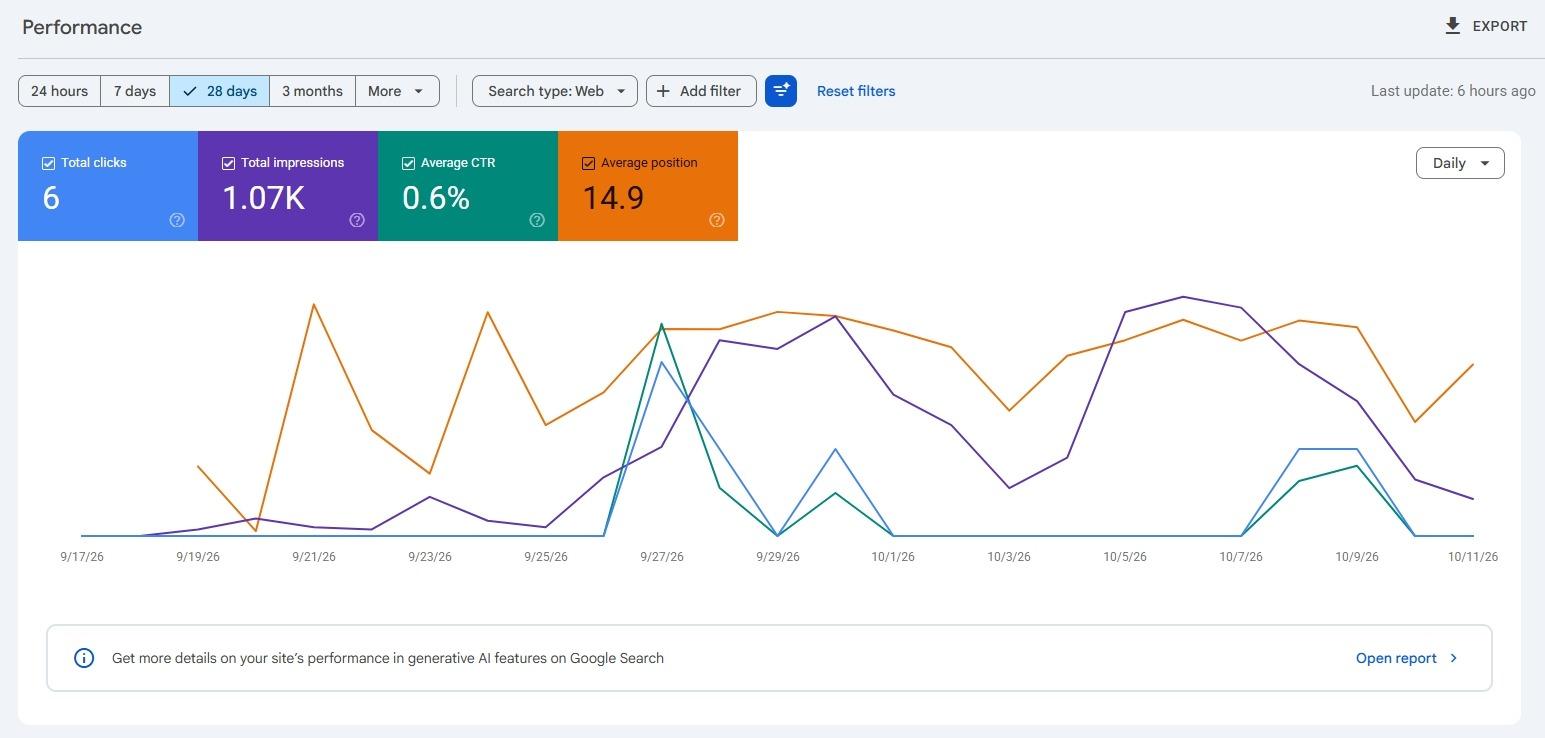Open the More date range dropdown
Viewport: 1545px width, 738px height.
397,91
